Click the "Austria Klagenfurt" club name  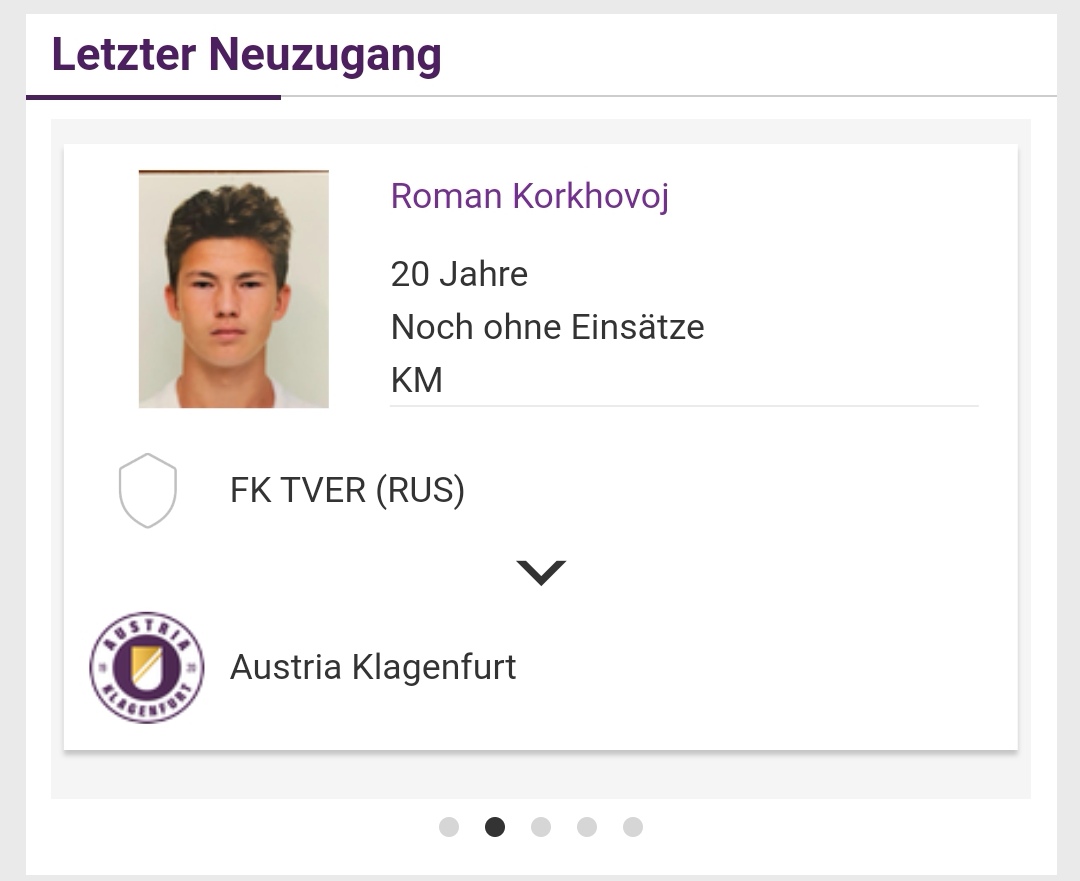pyautogui.click(x=373, y=667)
